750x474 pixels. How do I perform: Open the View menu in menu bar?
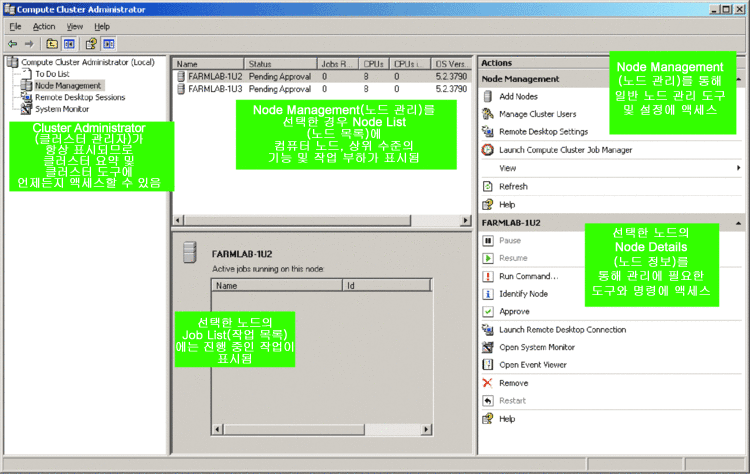click(75, 27)
